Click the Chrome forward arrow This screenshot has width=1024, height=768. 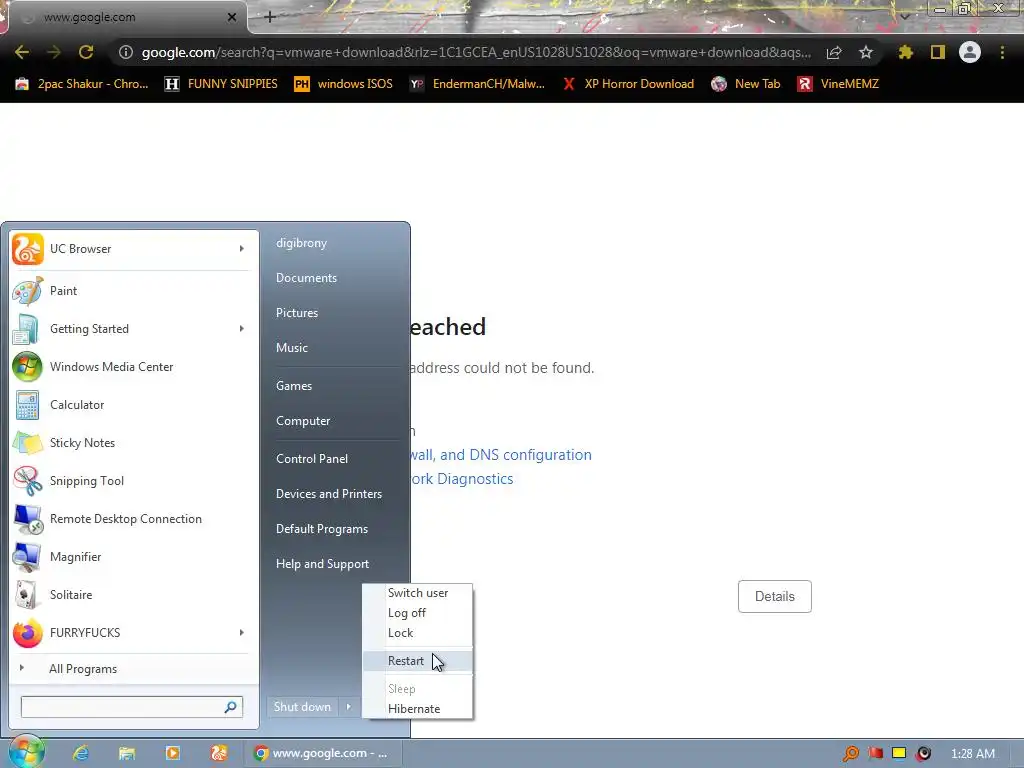54,52
